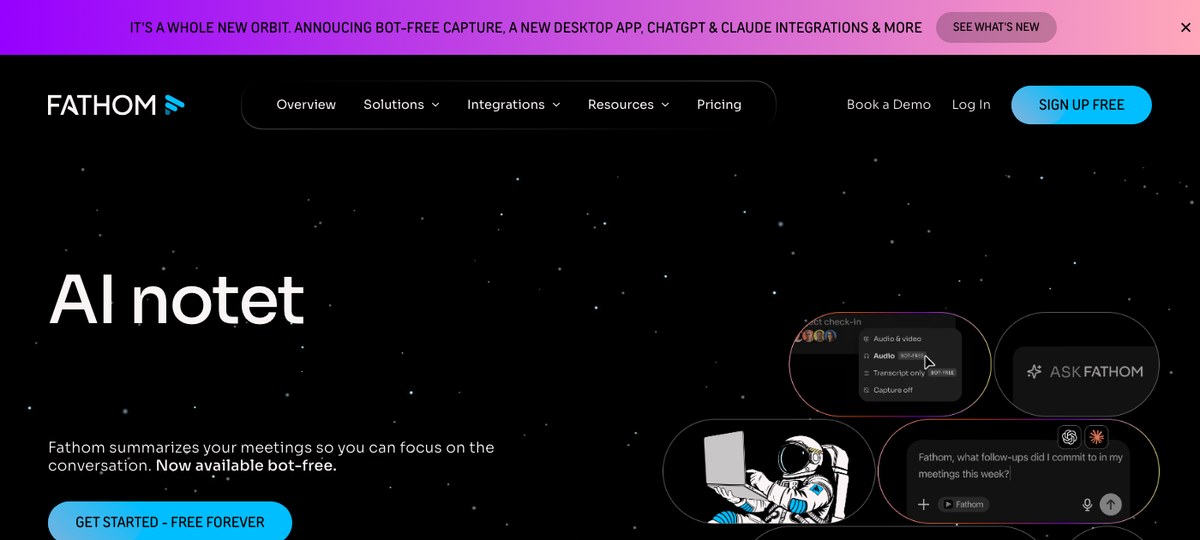Image resolution: width=1200 pixels, height=540 pixels.
Task: Open the Overview page
Action: click(306, 104)
